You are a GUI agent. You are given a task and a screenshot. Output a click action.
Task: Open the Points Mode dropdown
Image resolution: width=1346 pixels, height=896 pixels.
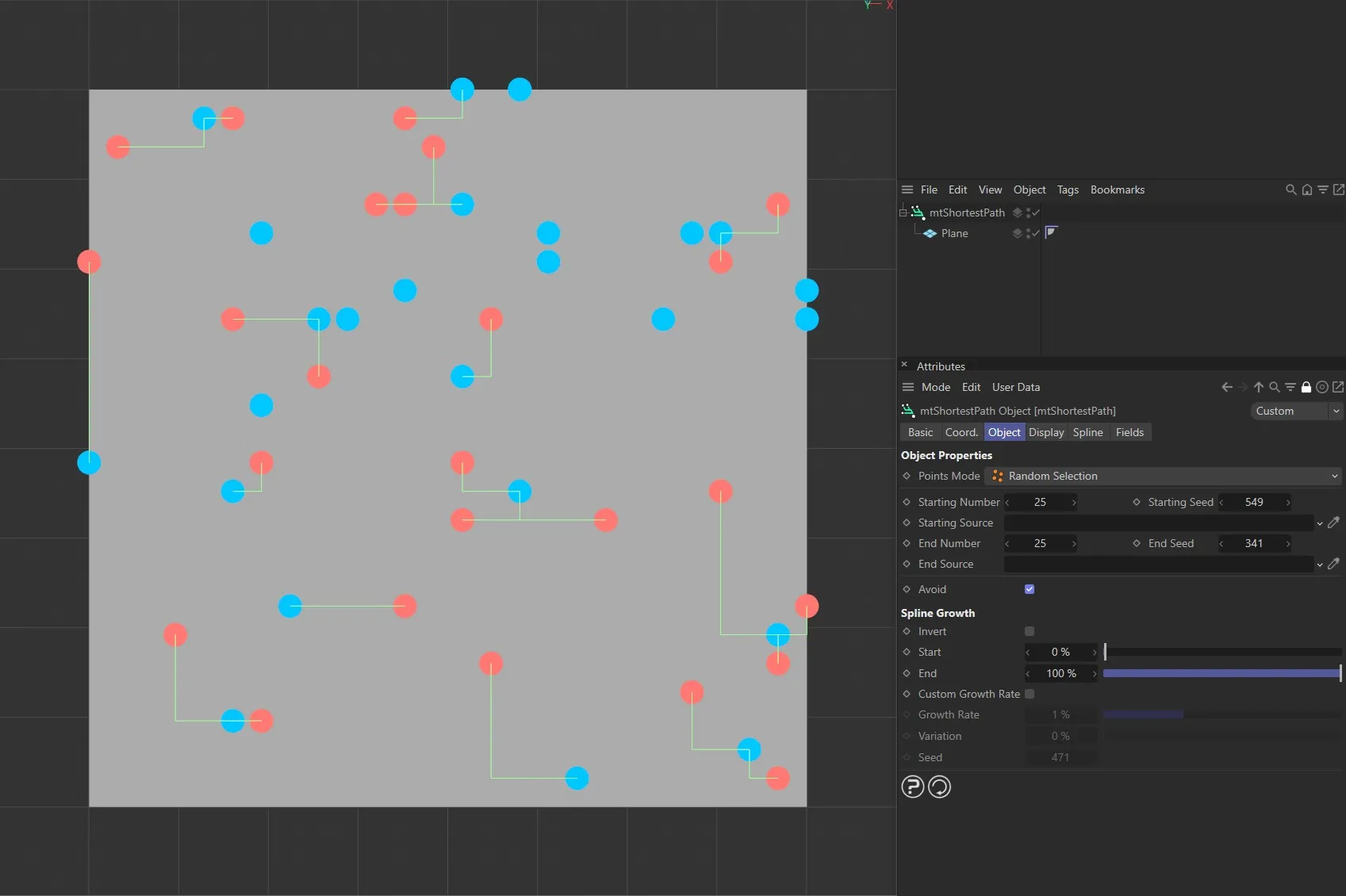click(x=1163, y=476)
